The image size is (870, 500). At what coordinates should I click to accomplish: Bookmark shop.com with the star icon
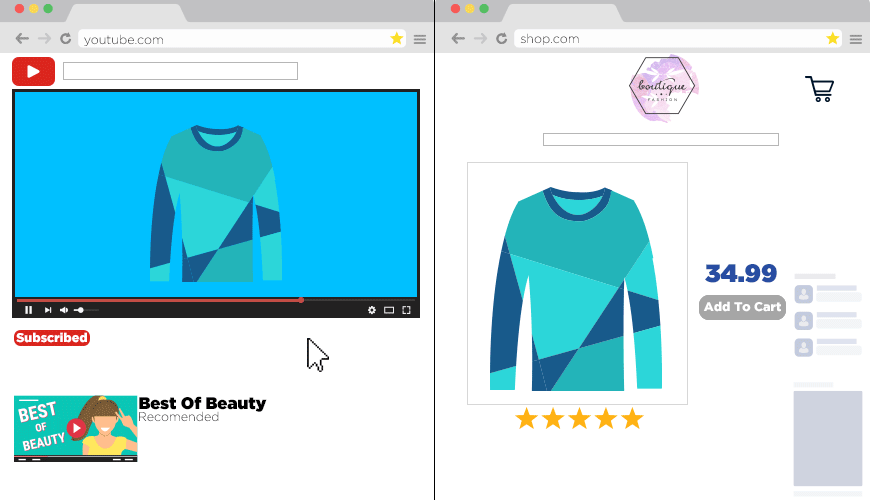[832, 39]
